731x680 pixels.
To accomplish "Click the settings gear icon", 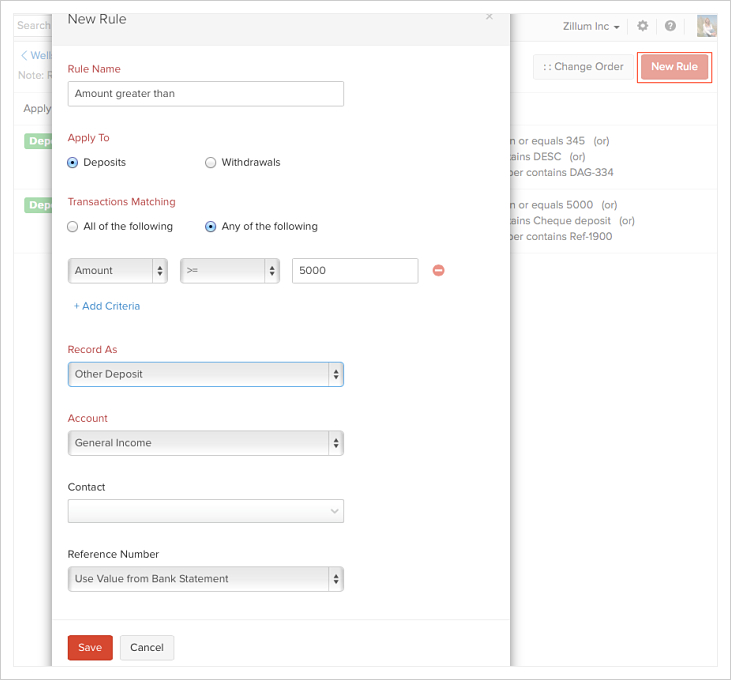I will click(x=643, y=26).
